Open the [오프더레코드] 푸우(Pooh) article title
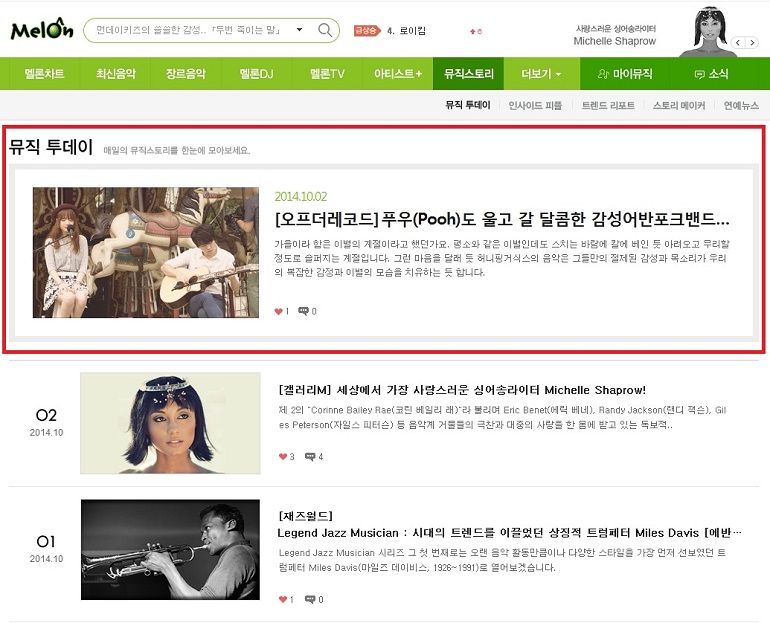The width and height of the screenshot is (770, 623). [x=502, y=219]
